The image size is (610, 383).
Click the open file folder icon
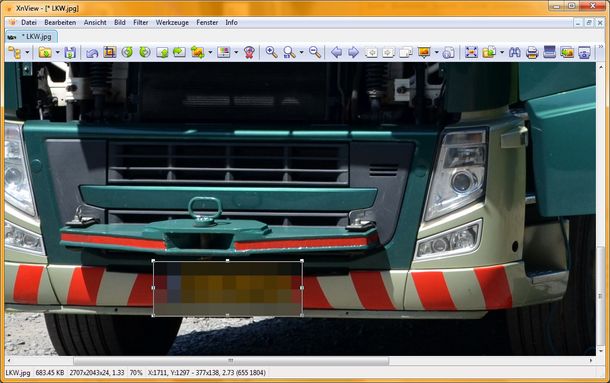click(x=45, y=52)
